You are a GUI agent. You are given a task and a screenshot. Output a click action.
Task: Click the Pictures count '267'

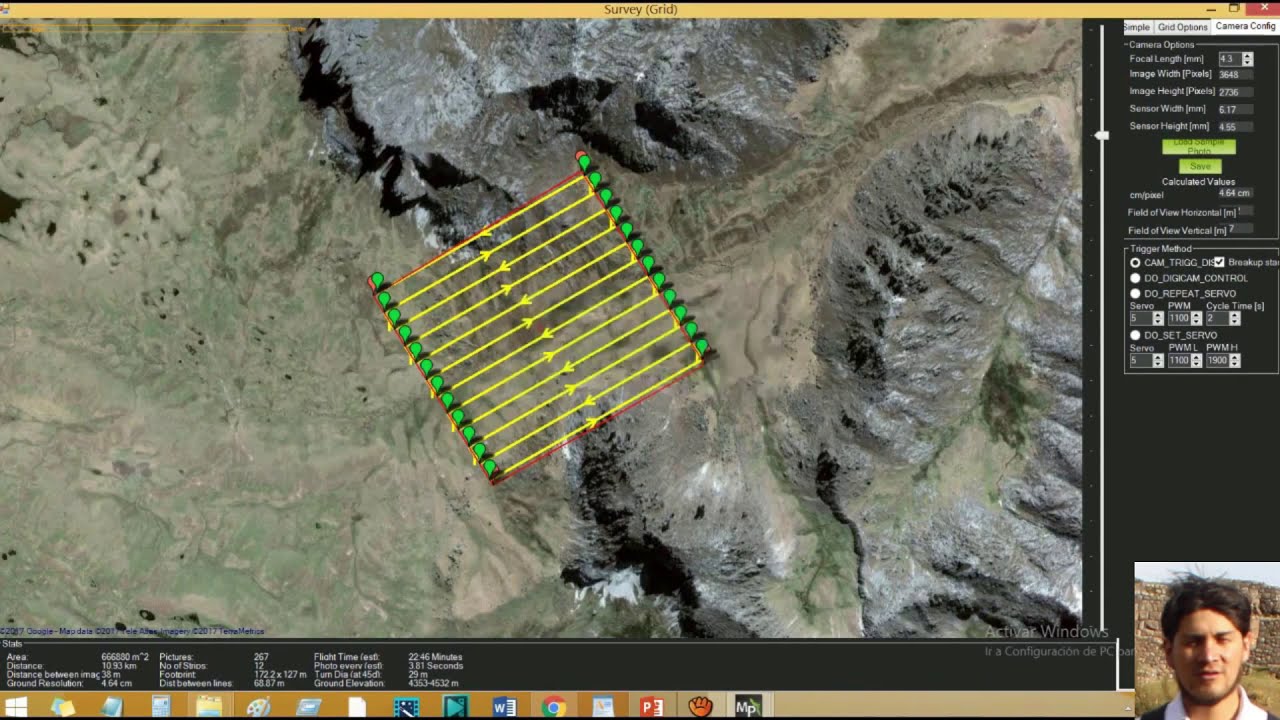[x=261, y=657]
